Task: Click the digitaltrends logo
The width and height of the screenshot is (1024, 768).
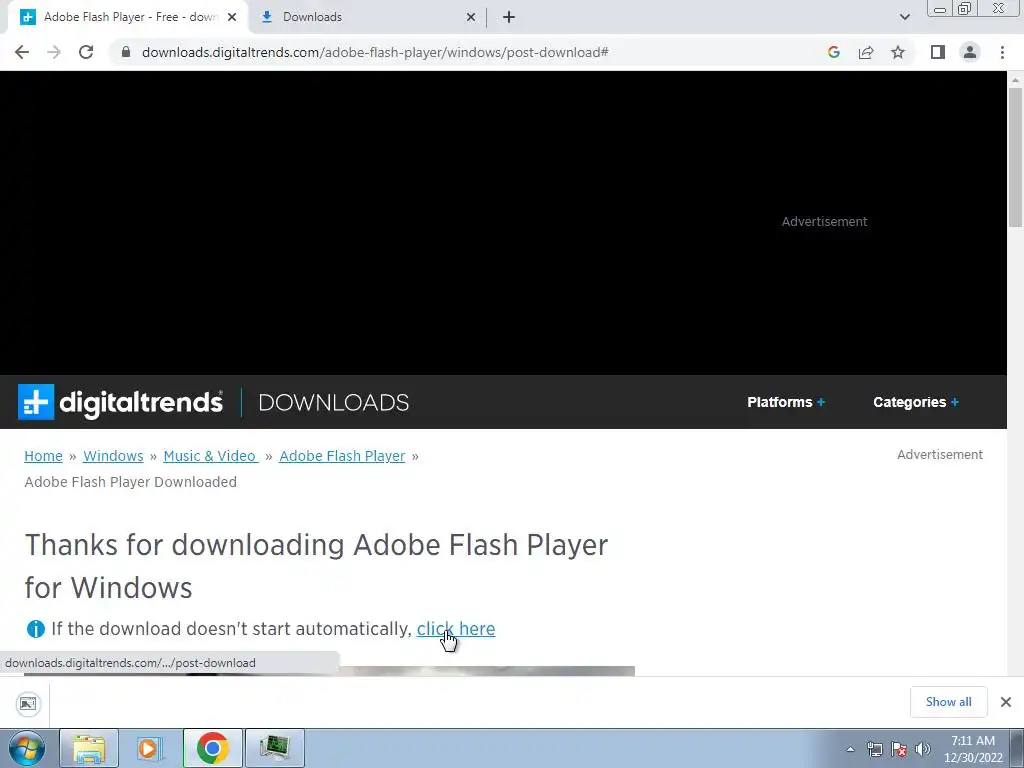Action: point(120,402)
